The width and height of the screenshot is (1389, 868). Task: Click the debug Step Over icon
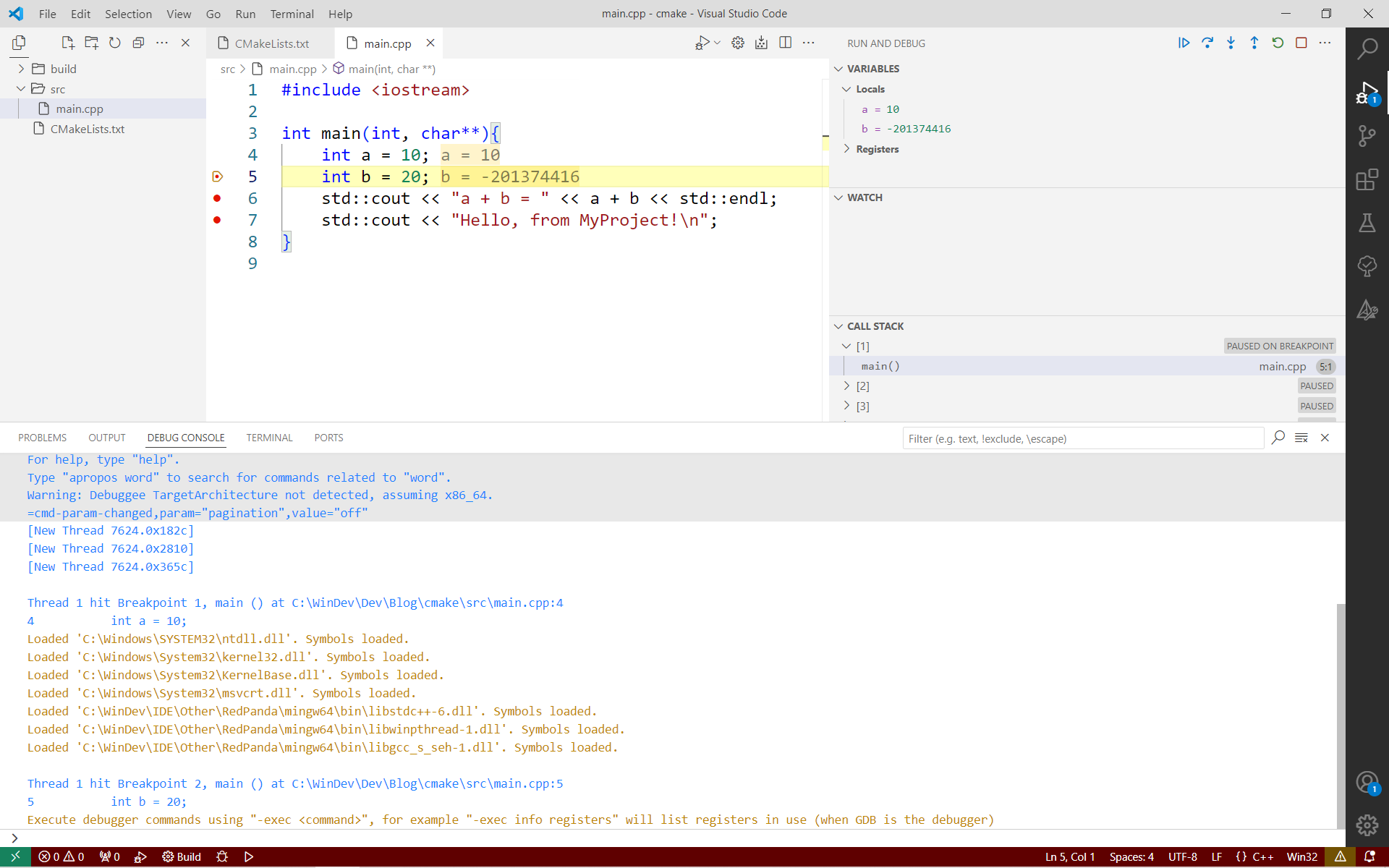tap(1207, 43)
